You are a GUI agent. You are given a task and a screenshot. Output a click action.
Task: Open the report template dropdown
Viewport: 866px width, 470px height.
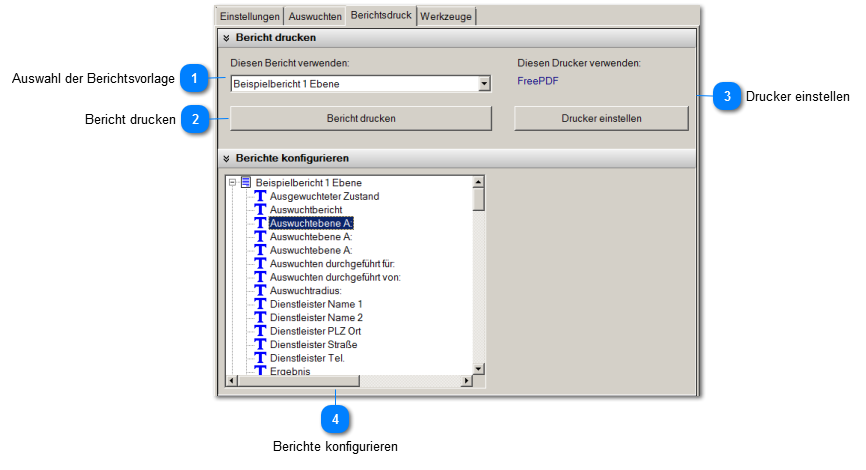485,84
